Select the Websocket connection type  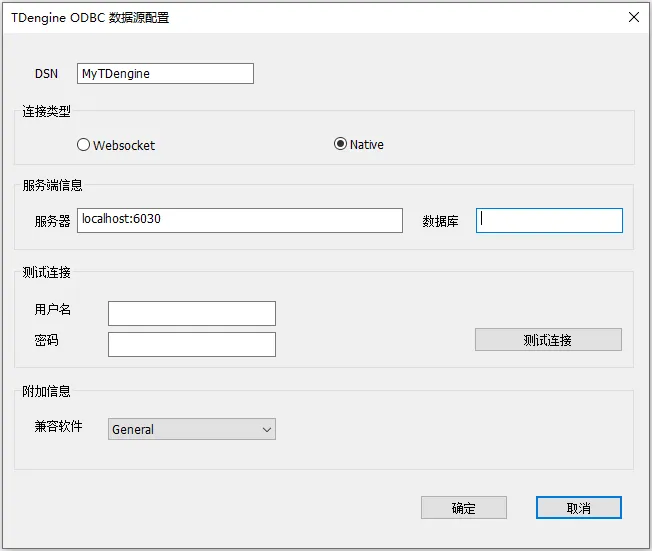(x=84, y=145)
